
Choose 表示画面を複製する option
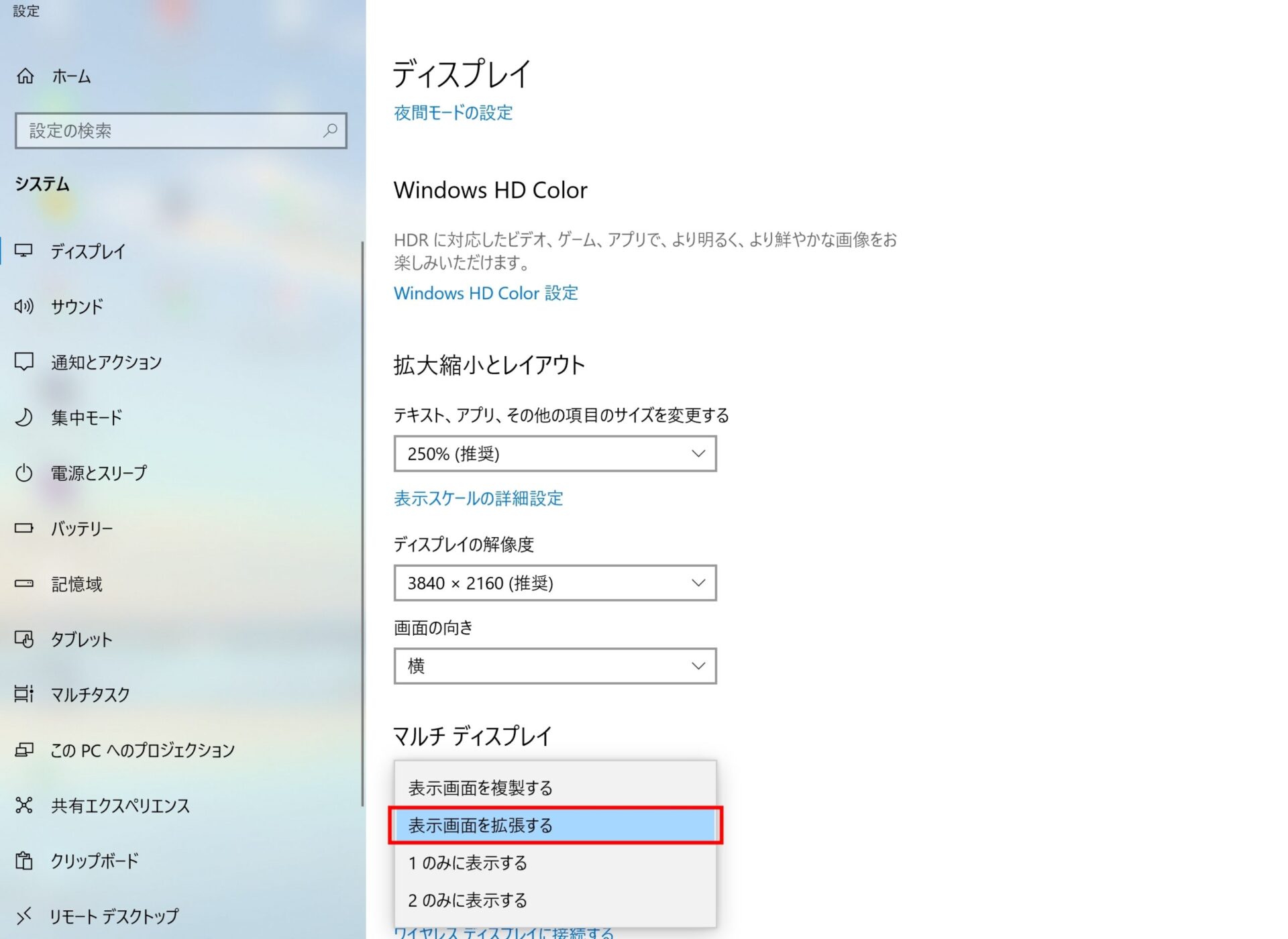(x=480, y=788)
